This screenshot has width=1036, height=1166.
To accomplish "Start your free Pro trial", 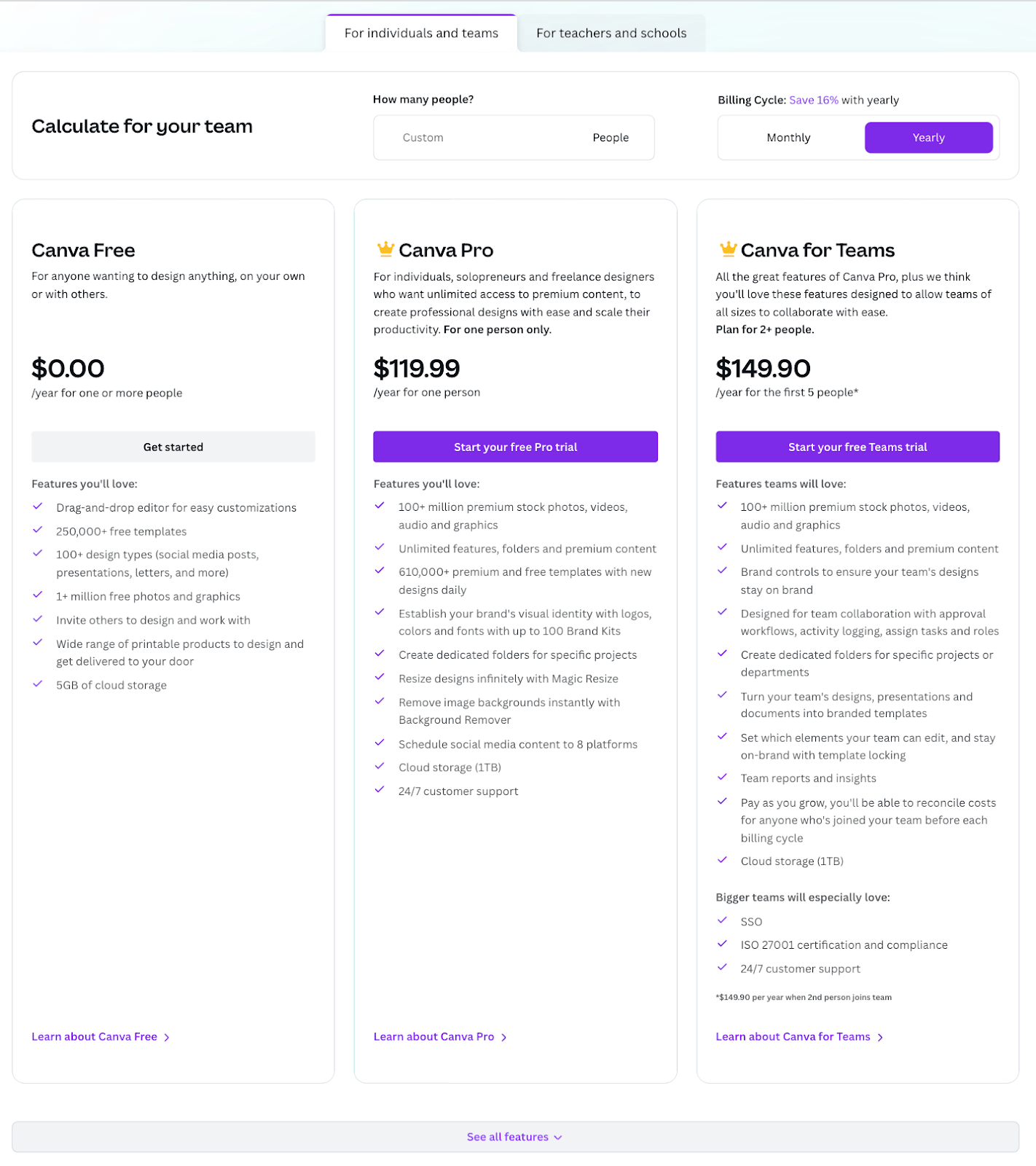I will point(515,447).
